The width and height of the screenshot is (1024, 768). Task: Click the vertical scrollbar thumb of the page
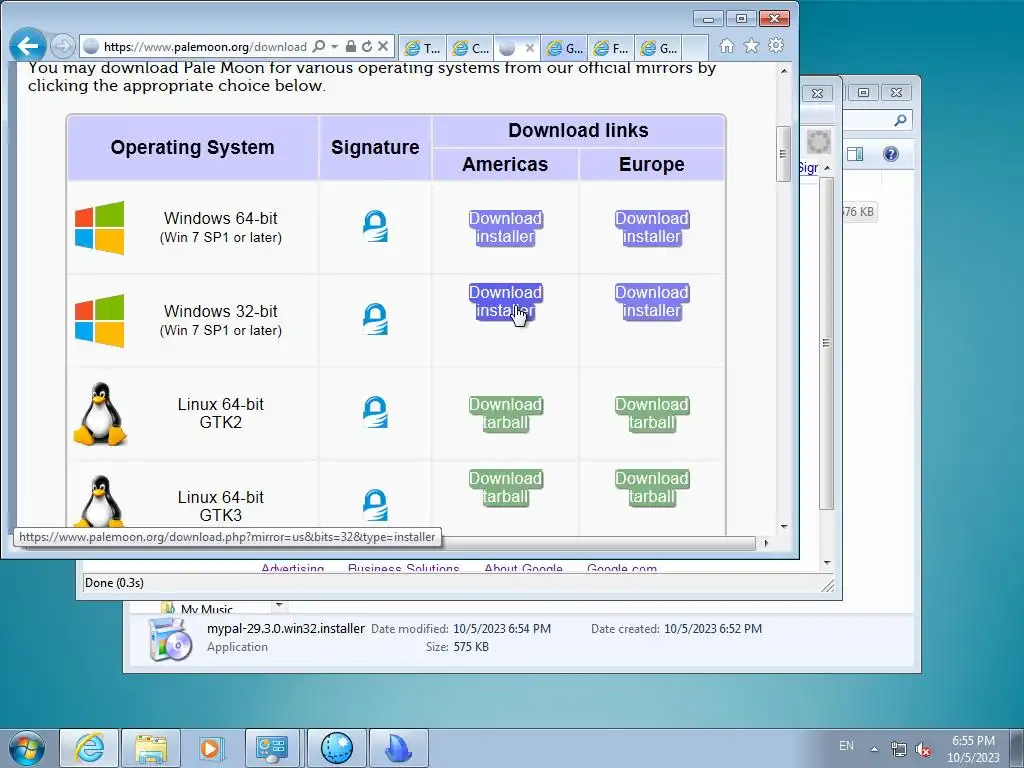click(784, 154)
